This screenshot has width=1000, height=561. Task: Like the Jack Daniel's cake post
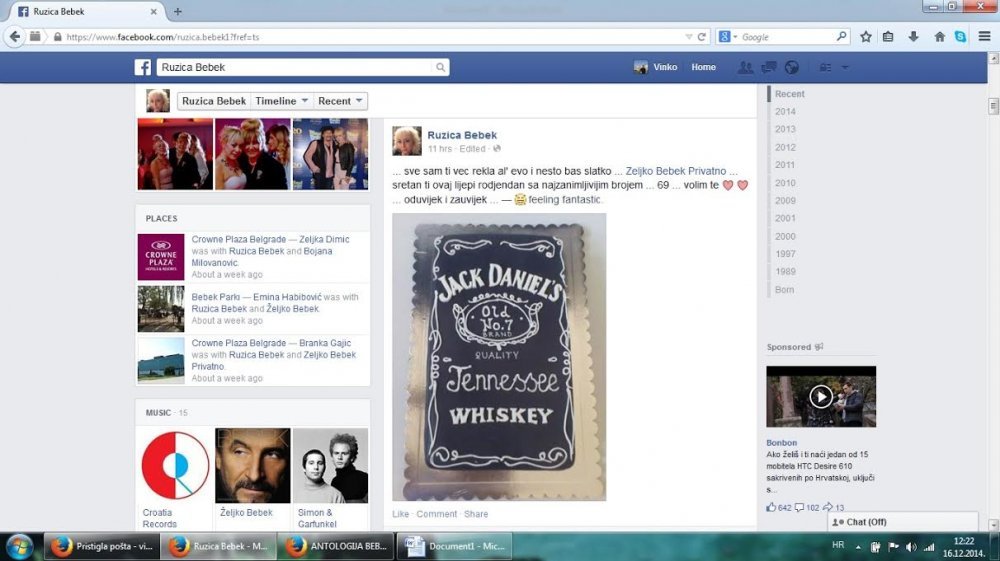(x=401, y=514)
